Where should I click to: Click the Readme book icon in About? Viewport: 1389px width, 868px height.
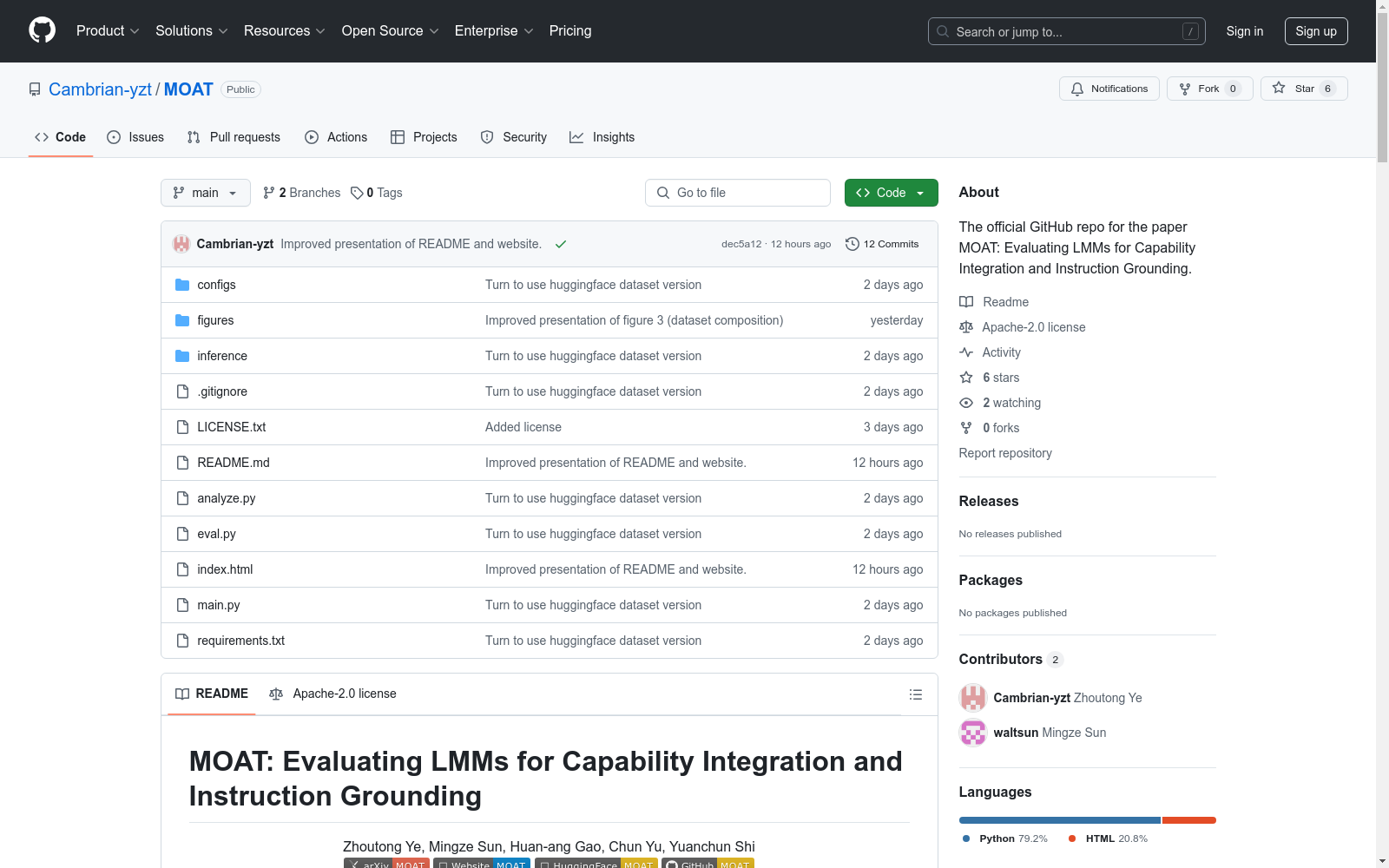tap(966, 302)
